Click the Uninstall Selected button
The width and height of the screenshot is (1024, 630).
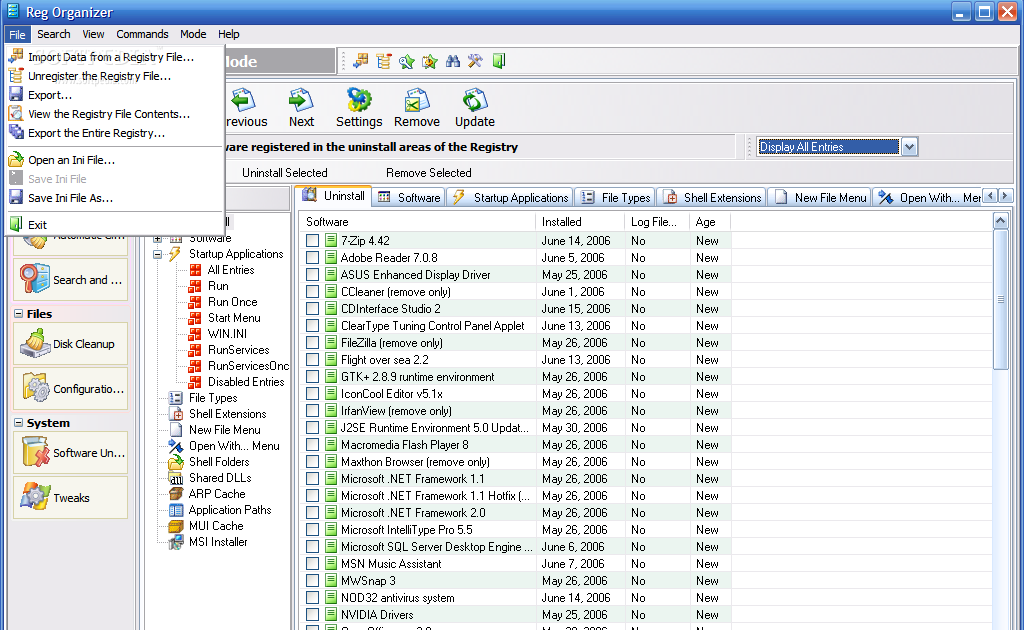pos(285,173)
